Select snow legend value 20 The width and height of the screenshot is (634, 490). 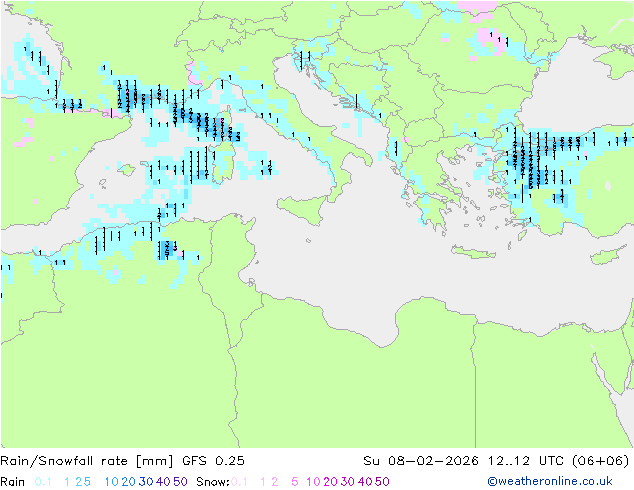(330, 482)
